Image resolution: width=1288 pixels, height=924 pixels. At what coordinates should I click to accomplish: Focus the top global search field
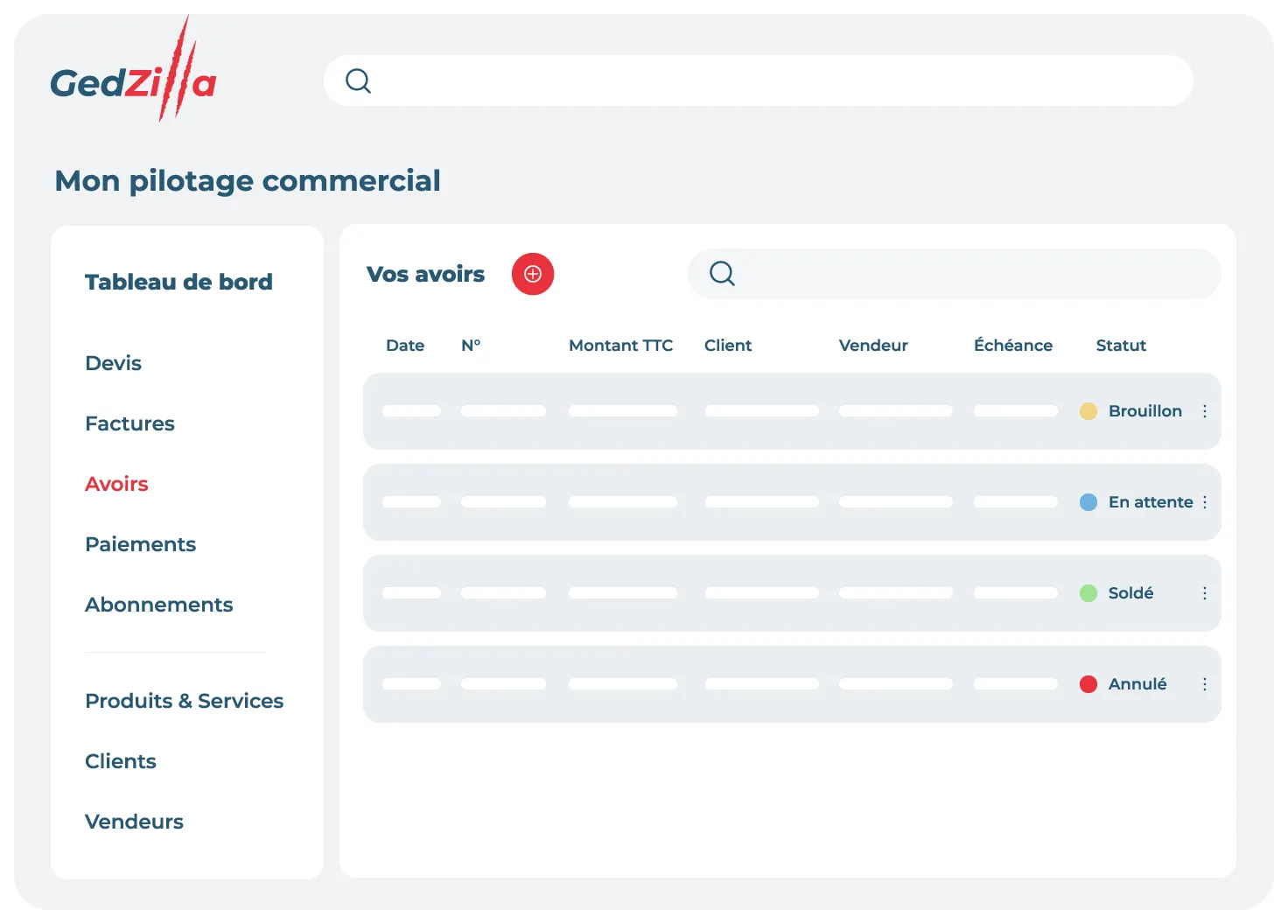[x=759, y=81]
